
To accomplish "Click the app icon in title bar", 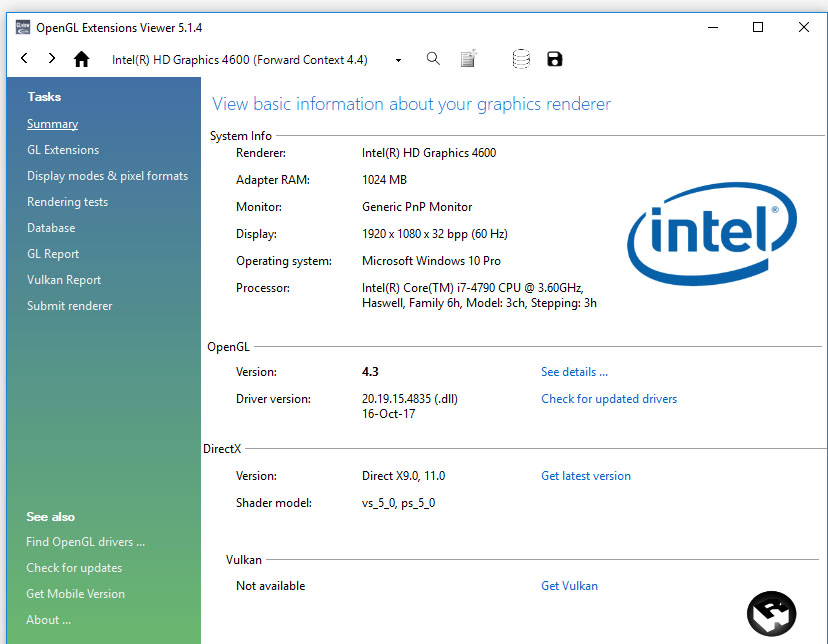I will pos(23,27).
